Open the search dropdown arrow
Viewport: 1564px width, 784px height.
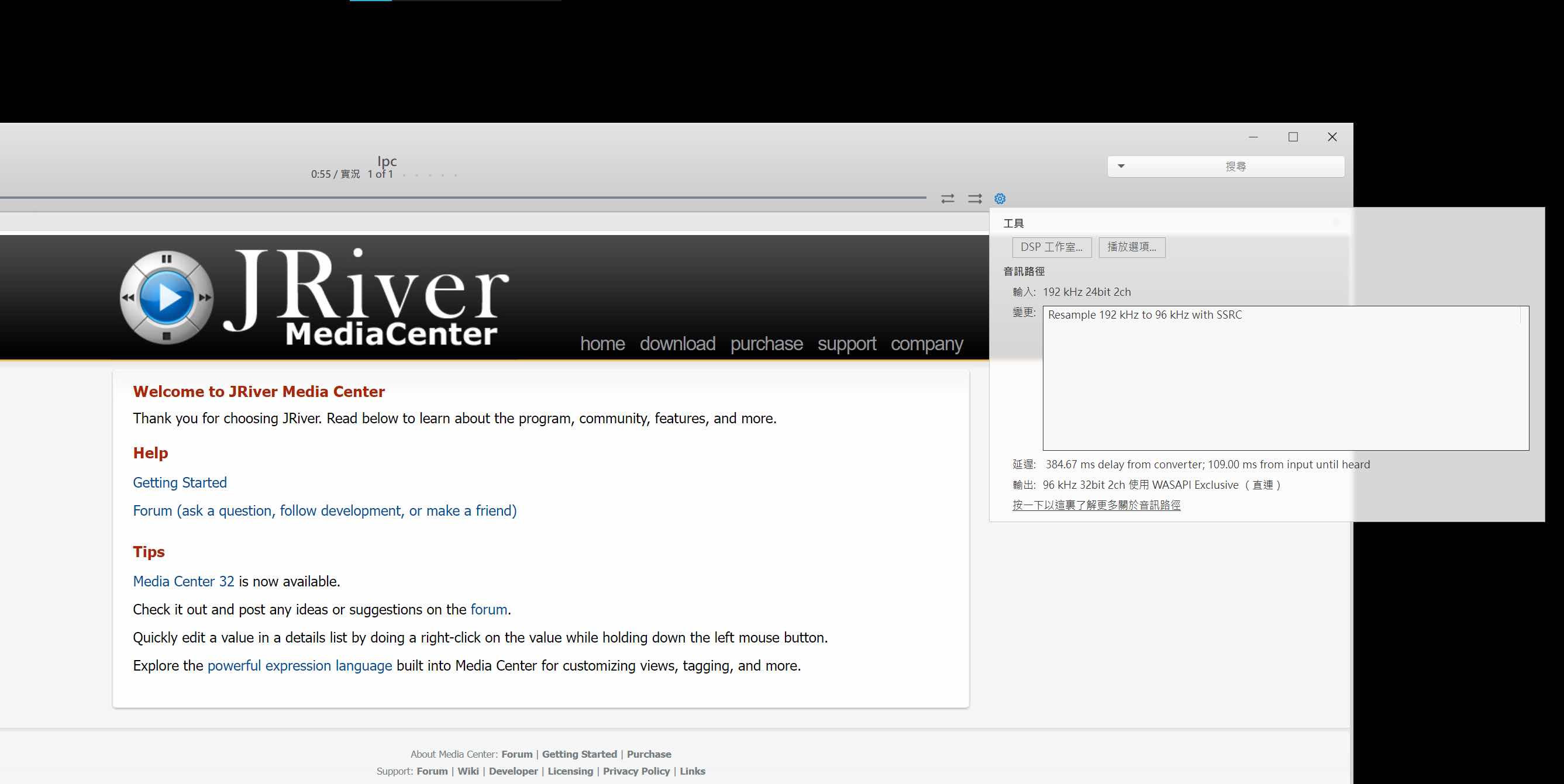pyautogui.click(x=1121, y=166)
